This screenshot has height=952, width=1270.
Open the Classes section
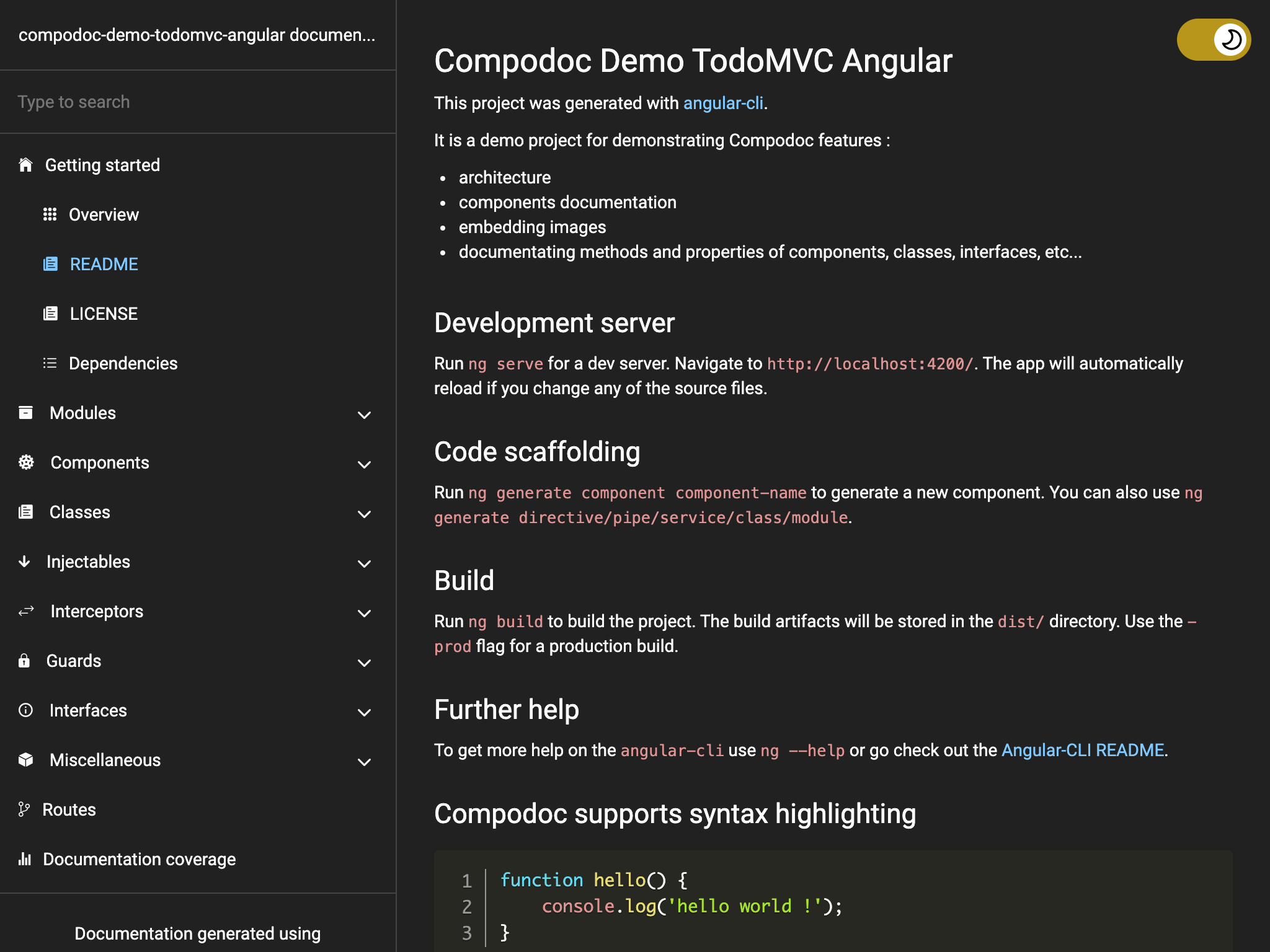[80, 512]
